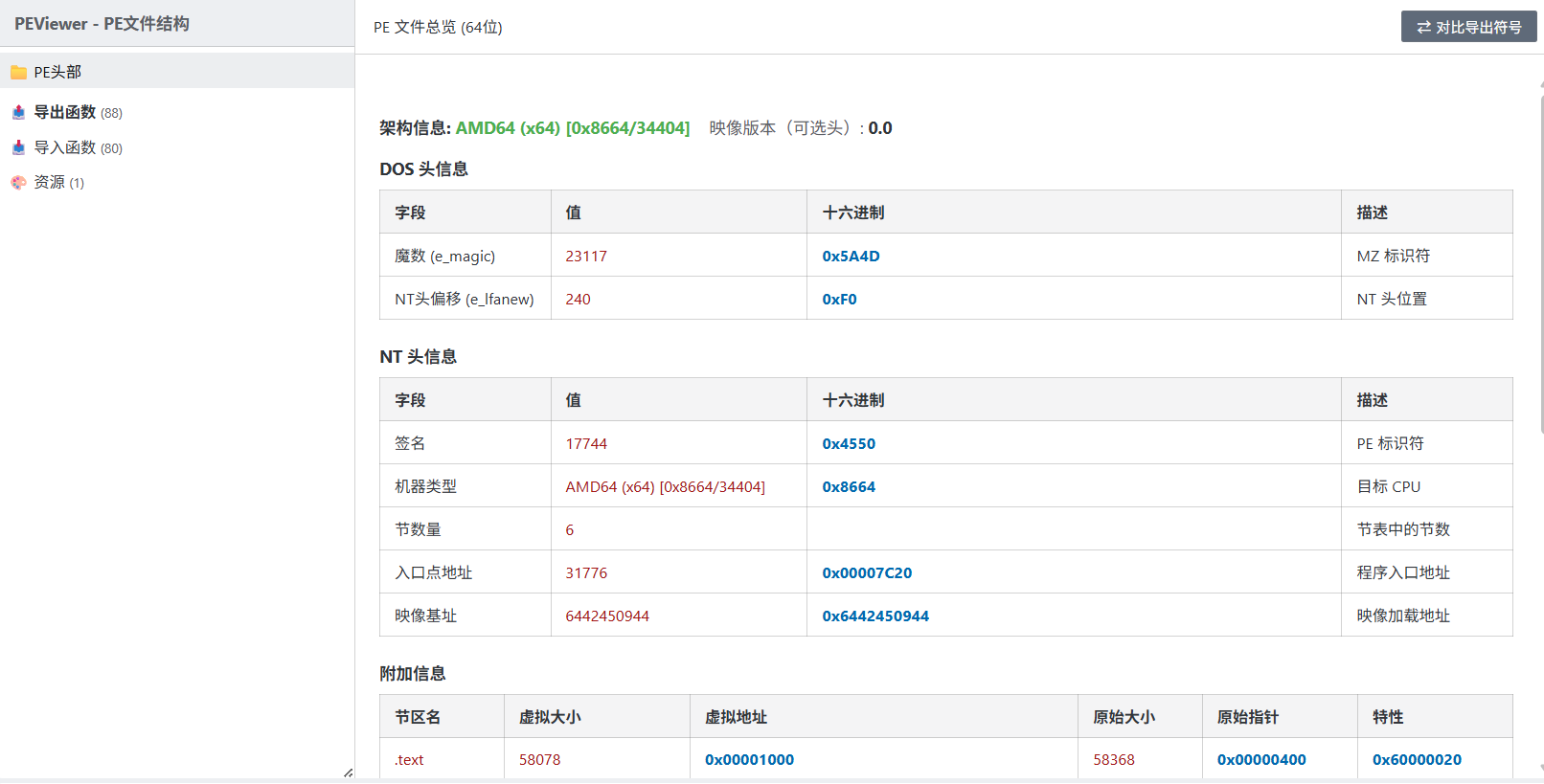Image resolution: width=1544 pixels, height=784 pixels.
Task: Click the raw pointer 0x00000400
Action: pyautogui.click(x=1261, y=760)
